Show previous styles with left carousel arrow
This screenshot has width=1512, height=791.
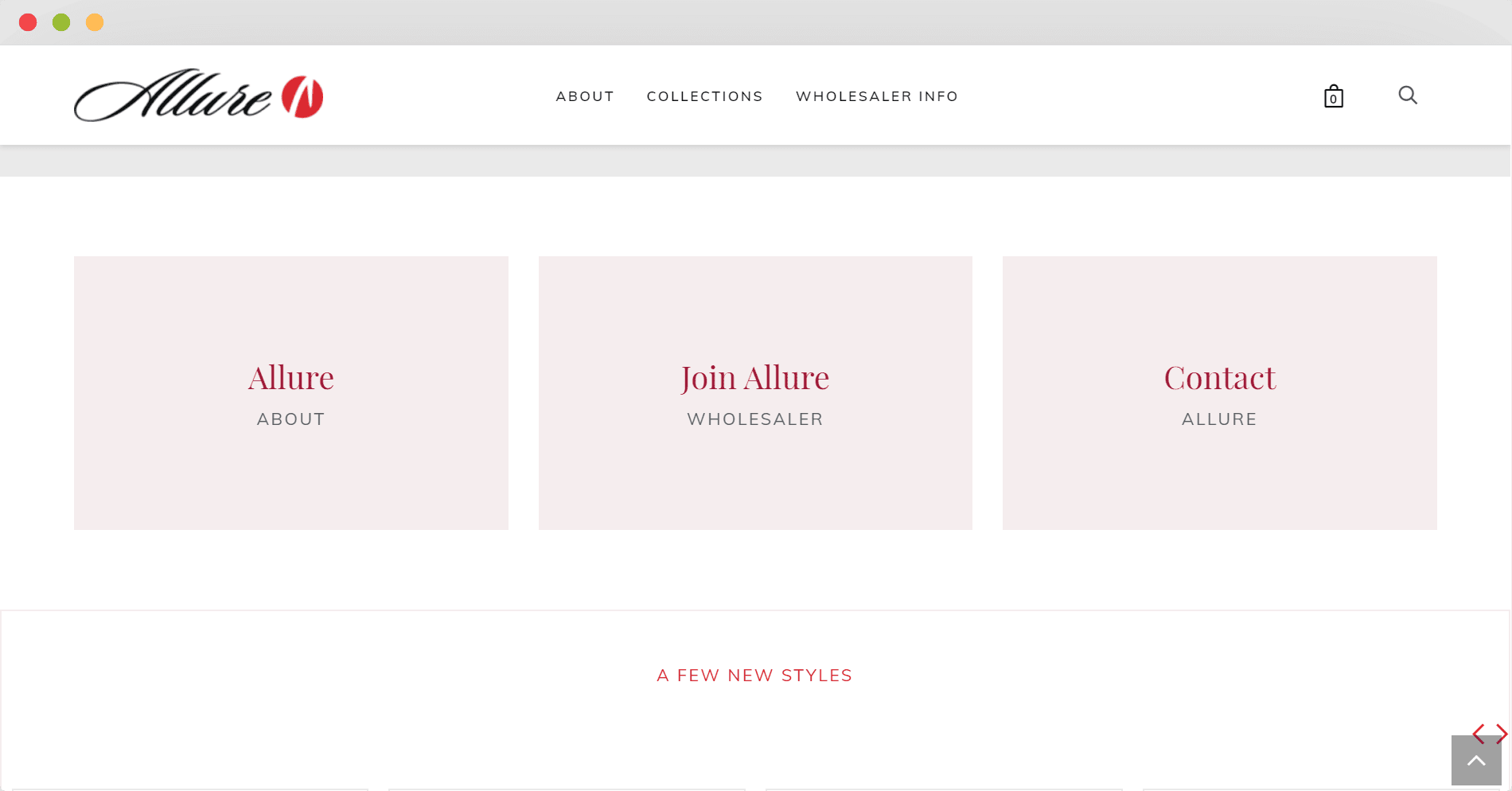click(x=1479, y=734)
